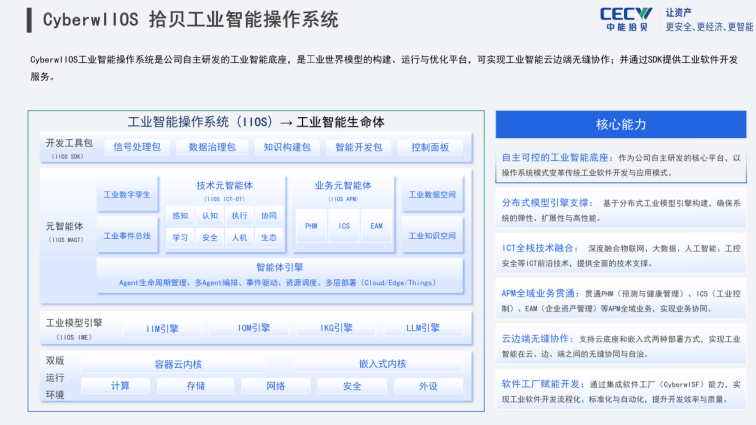Select the 知识构建包 module
Viewport: 756px width, 425px height.
tap(287, 147)
